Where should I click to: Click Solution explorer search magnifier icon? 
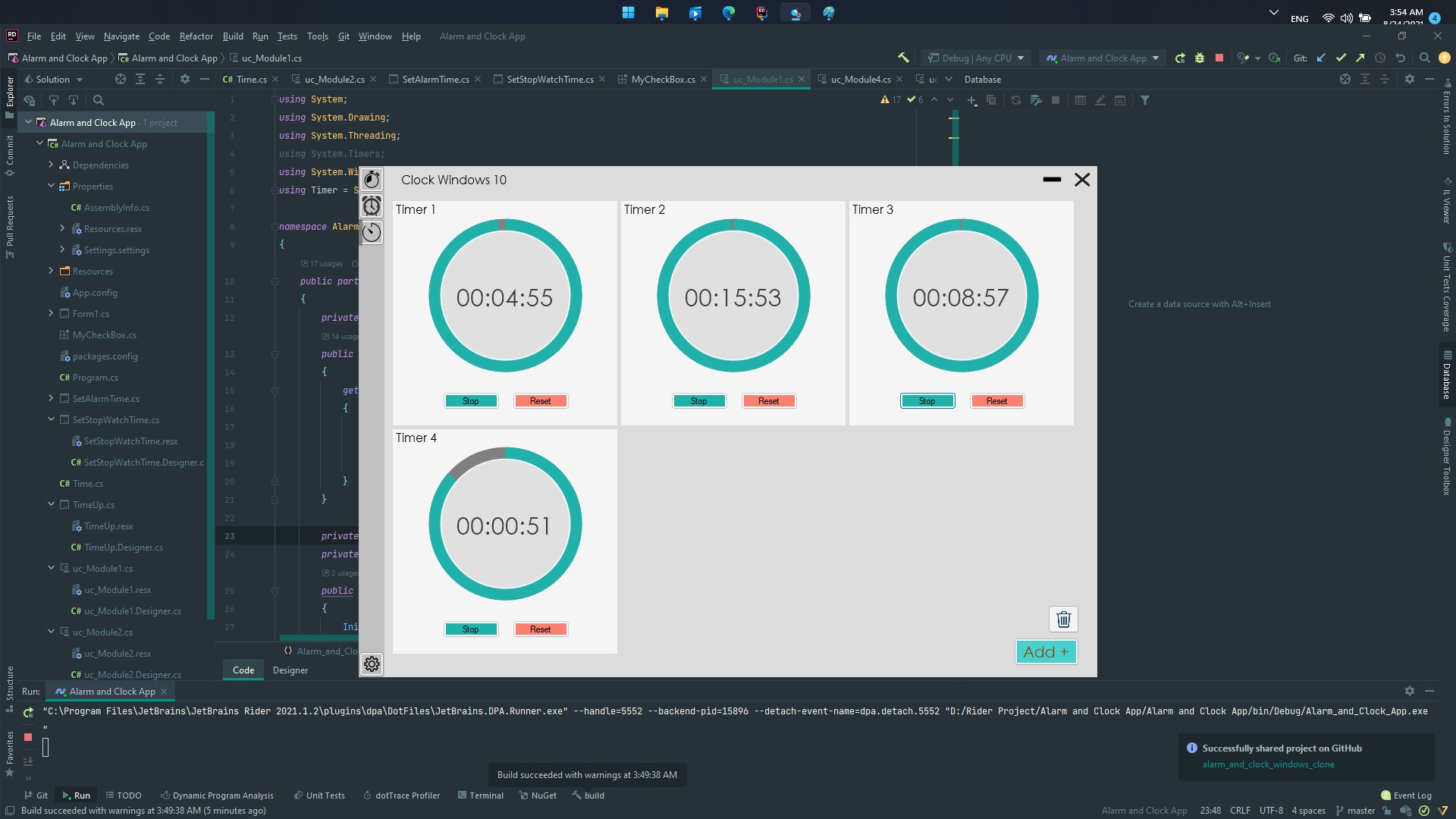[x=99, y=100]
